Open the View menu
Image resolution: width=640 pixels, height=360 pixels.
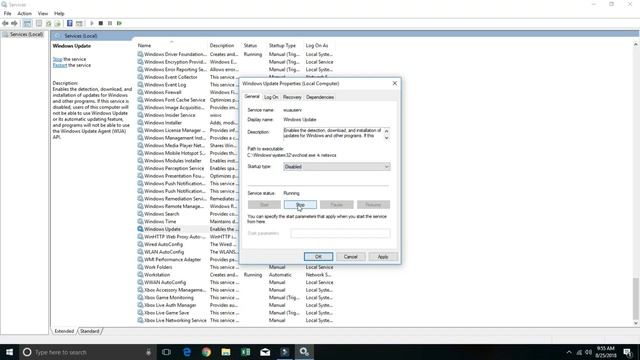coord(43,13)
